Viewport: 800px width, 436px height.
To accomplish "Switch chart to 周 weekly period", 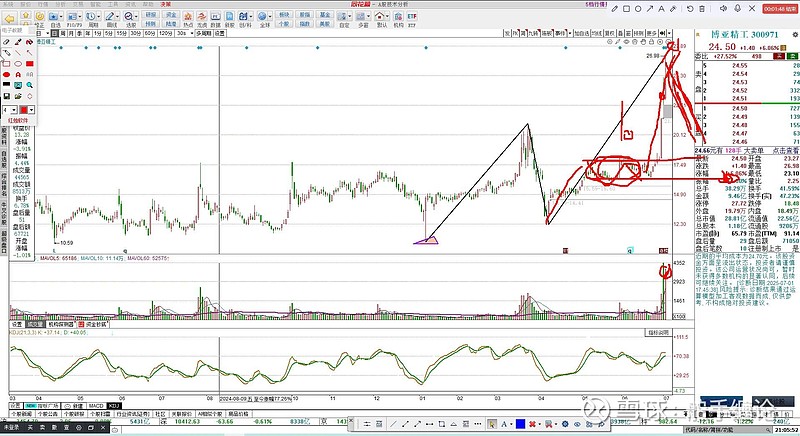I will point(63,33).
